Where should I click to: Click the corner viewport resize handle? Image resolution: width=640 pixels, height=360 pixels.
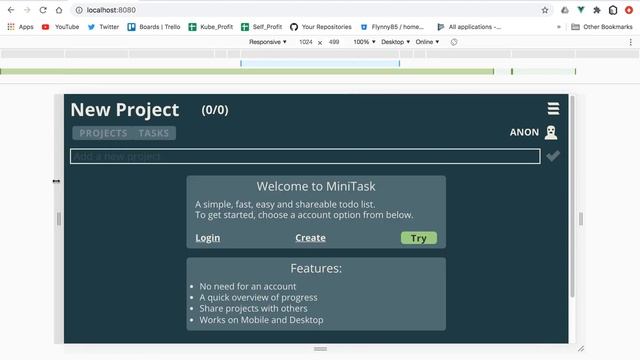pyautogui.click(x=581, y=349)
